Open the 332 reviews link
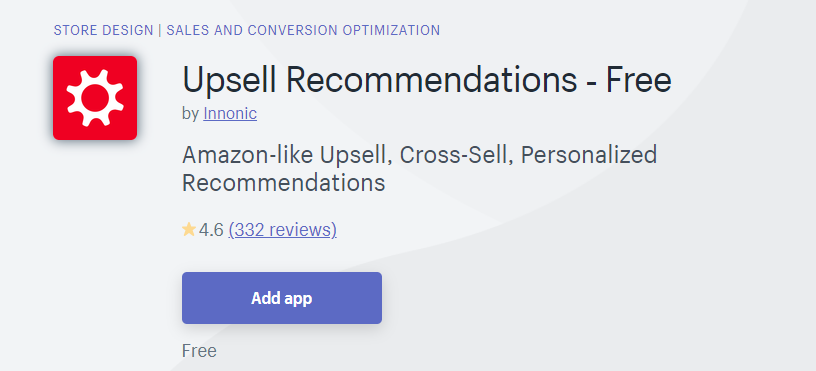The image size is (816, 371). pyautogui.click(x=283, y=229)
